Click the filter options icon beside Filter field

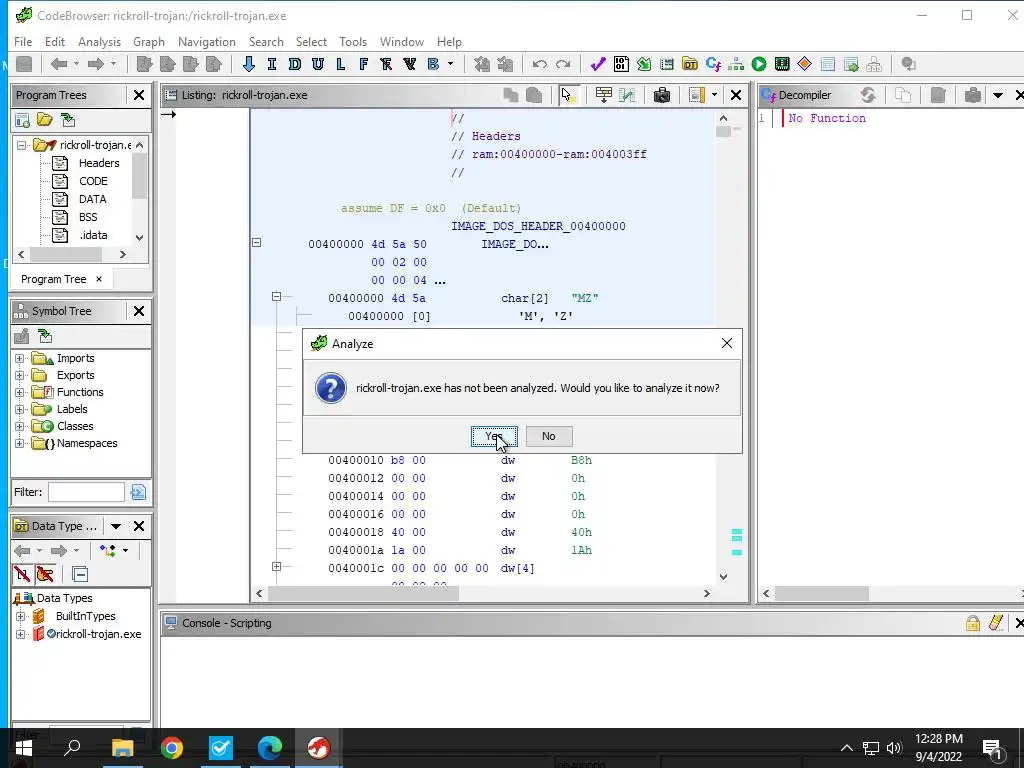(x=138, y=492)
